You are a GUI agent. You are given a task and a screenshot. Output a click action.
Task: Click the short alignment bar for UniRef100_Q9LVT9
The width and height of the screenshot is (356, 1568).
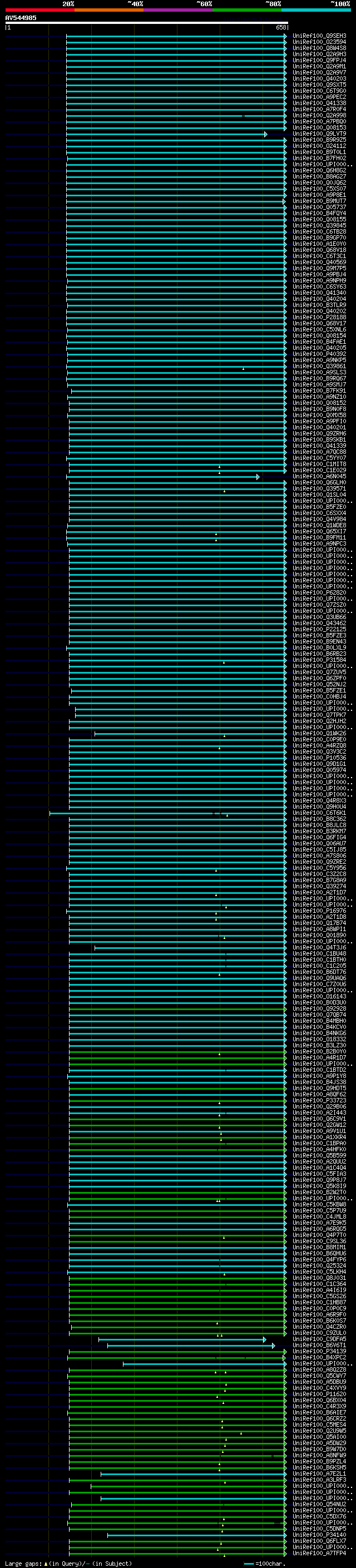[166, 134]
